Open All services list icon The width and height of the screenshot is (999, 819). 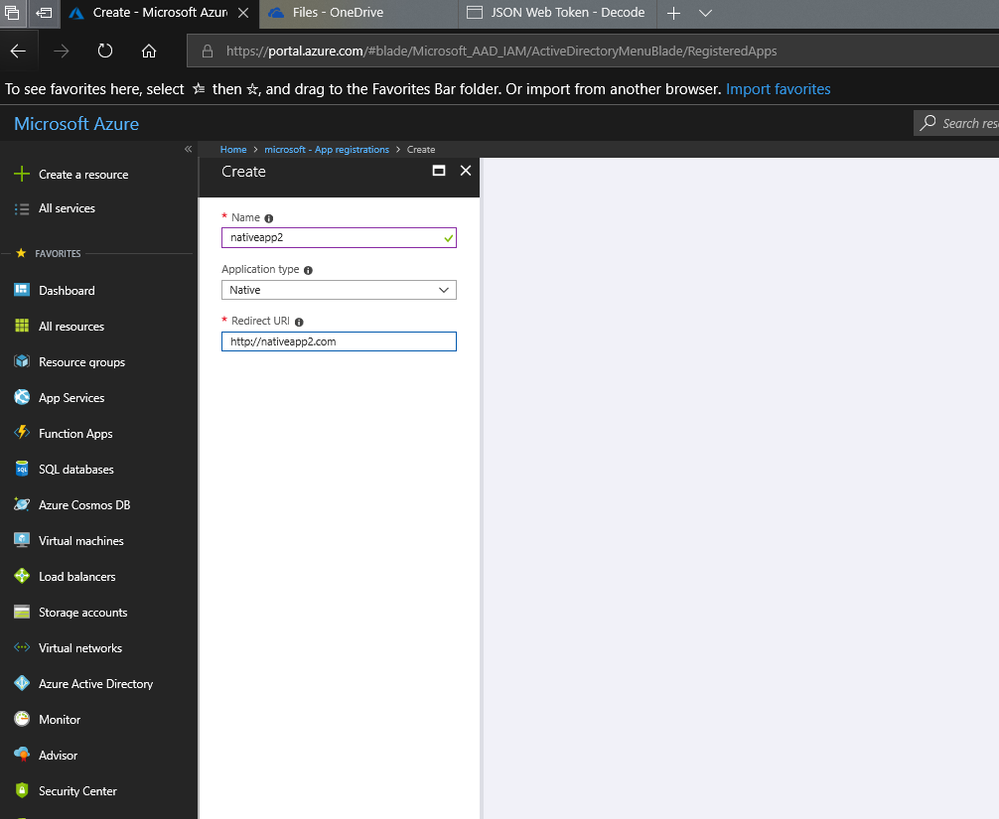click(22, 208)
